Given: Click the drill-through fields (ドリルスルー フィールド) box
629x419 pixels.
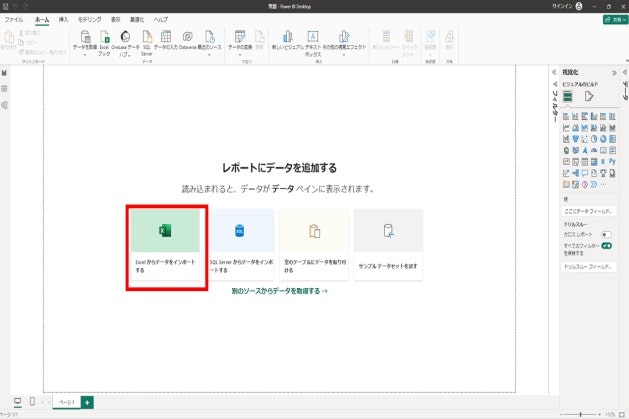Looking at the screenshot, I should pos(588,266).
